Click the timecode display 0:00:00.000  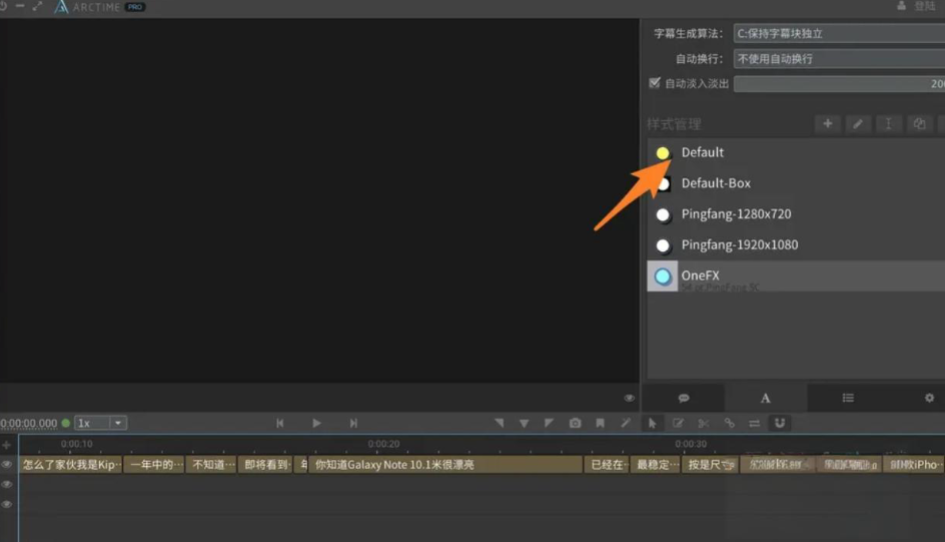point(29,423)
